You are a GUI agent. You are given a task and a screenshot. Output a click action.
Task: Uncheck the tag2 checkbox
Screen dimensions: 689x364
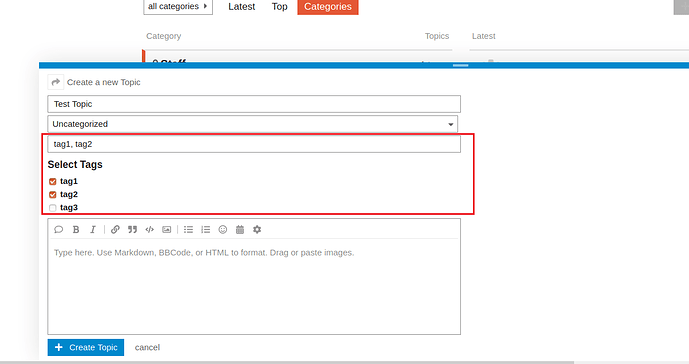[53, 194]
